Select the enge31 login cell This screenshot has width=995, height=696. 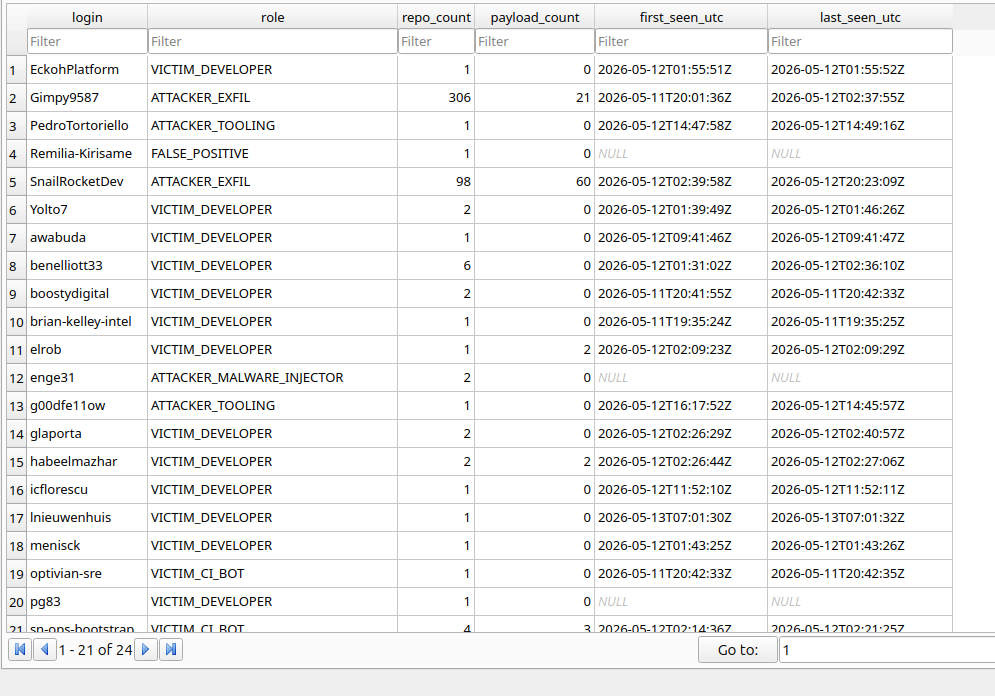click(x=87, y=378)
